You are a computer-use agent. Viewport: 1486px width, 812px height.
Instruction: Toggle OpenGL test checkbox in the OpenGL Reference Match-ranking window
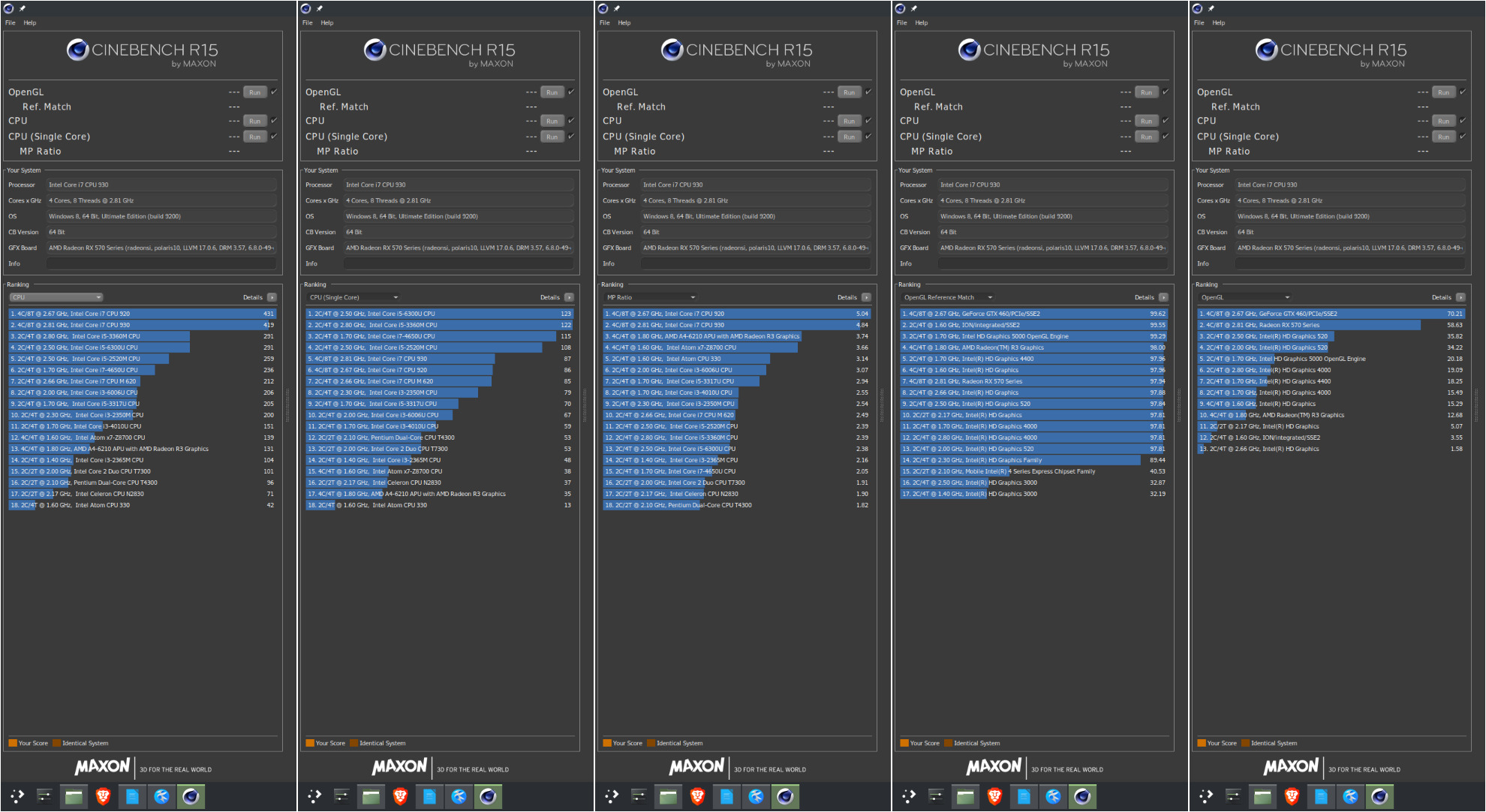pos(1166,92)
